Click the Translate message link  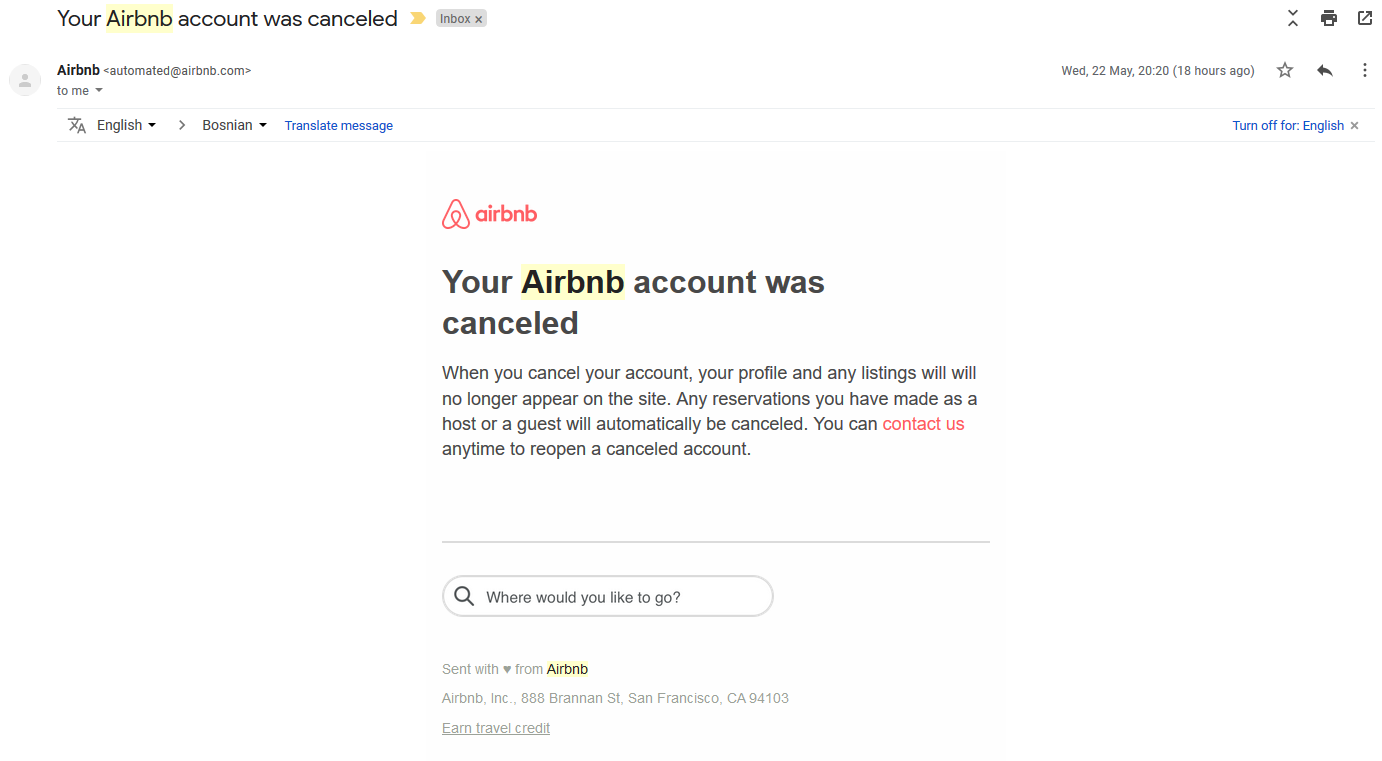point(339,126)
